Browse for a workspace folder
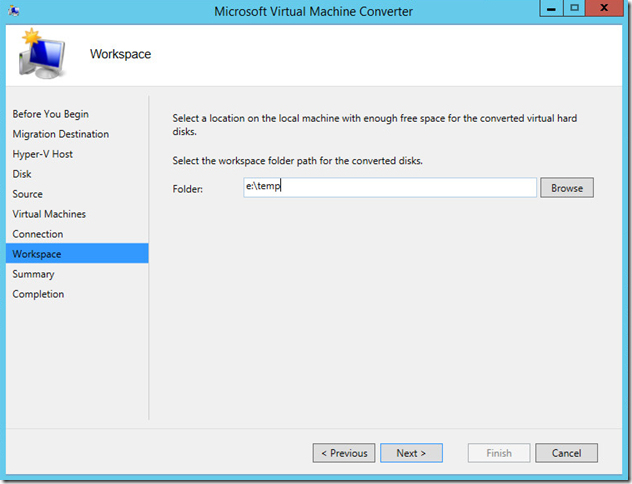The height and width of the screenshot is (484, 632). click(x=567, y=188)
